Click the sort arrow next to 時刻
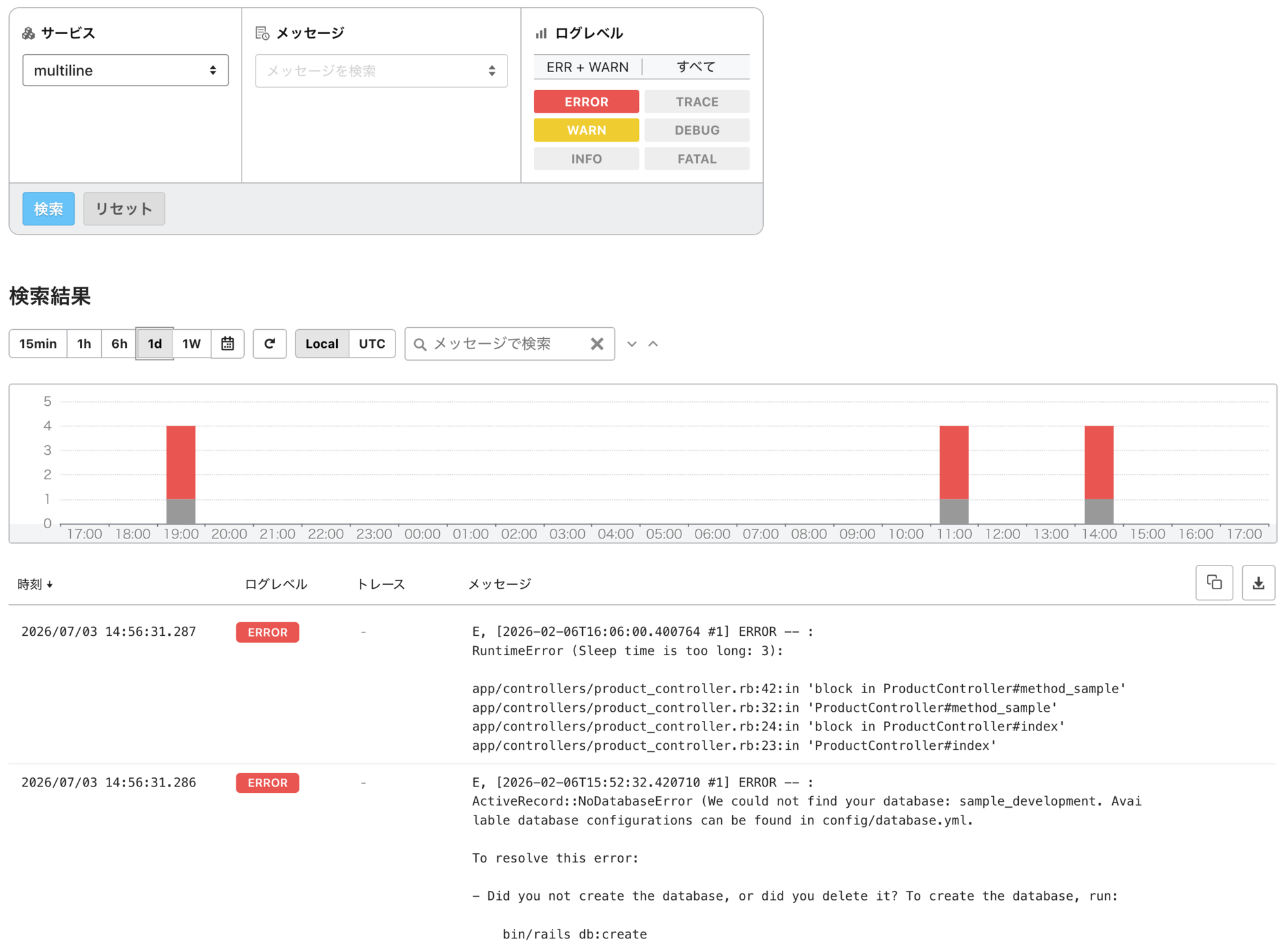The image size is (1288, 952). [x=50, y=585]
